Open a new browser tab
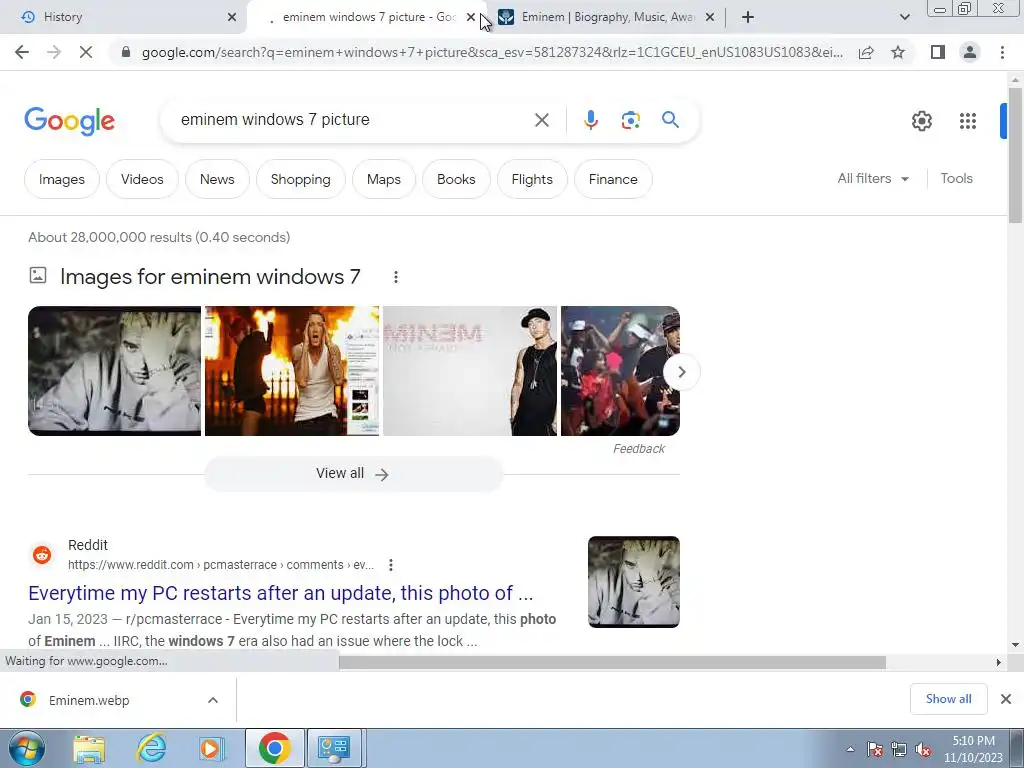 [x=748, y=17]
